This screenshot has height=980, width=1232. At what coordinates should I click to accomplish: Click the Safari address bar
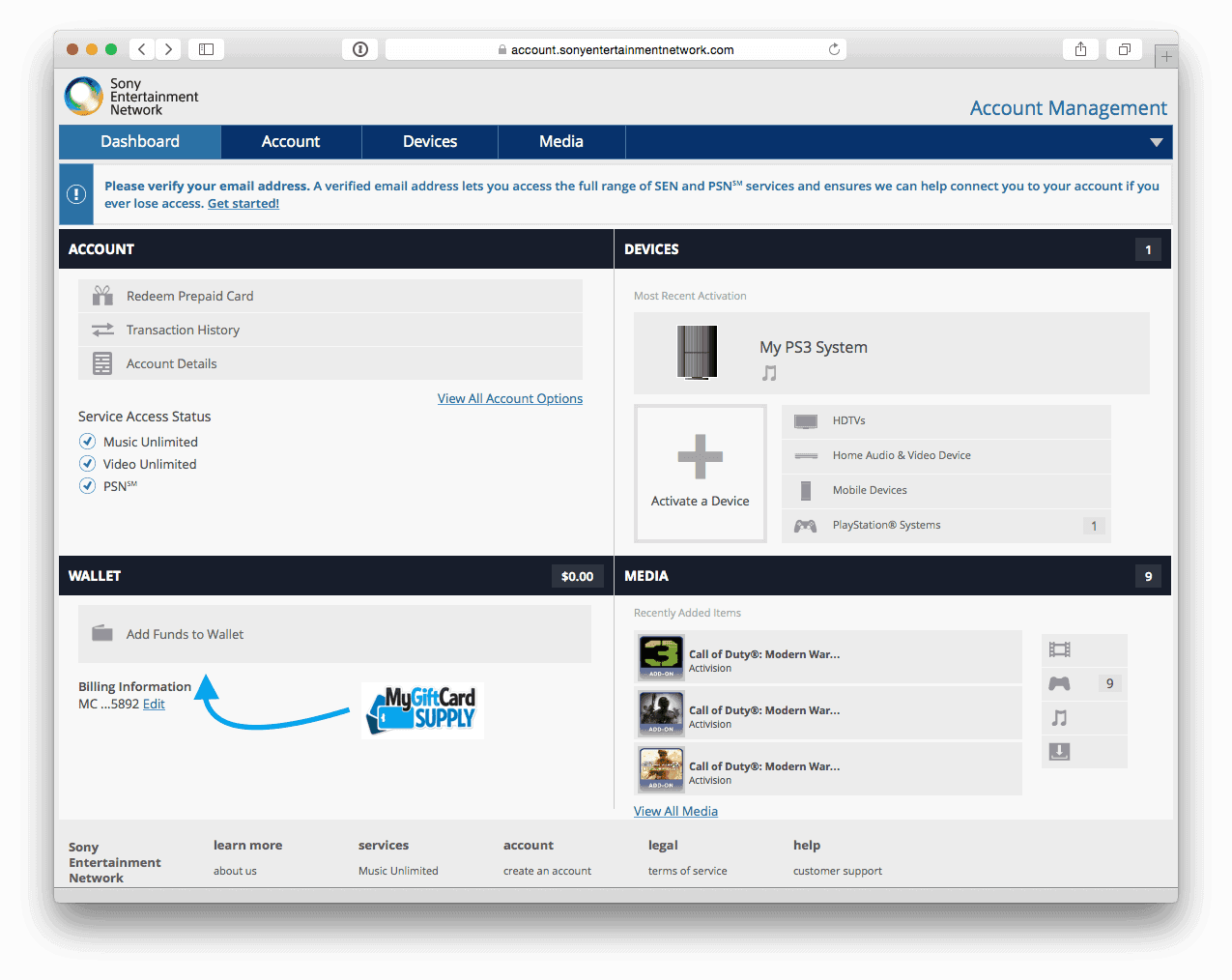[616, 49]
